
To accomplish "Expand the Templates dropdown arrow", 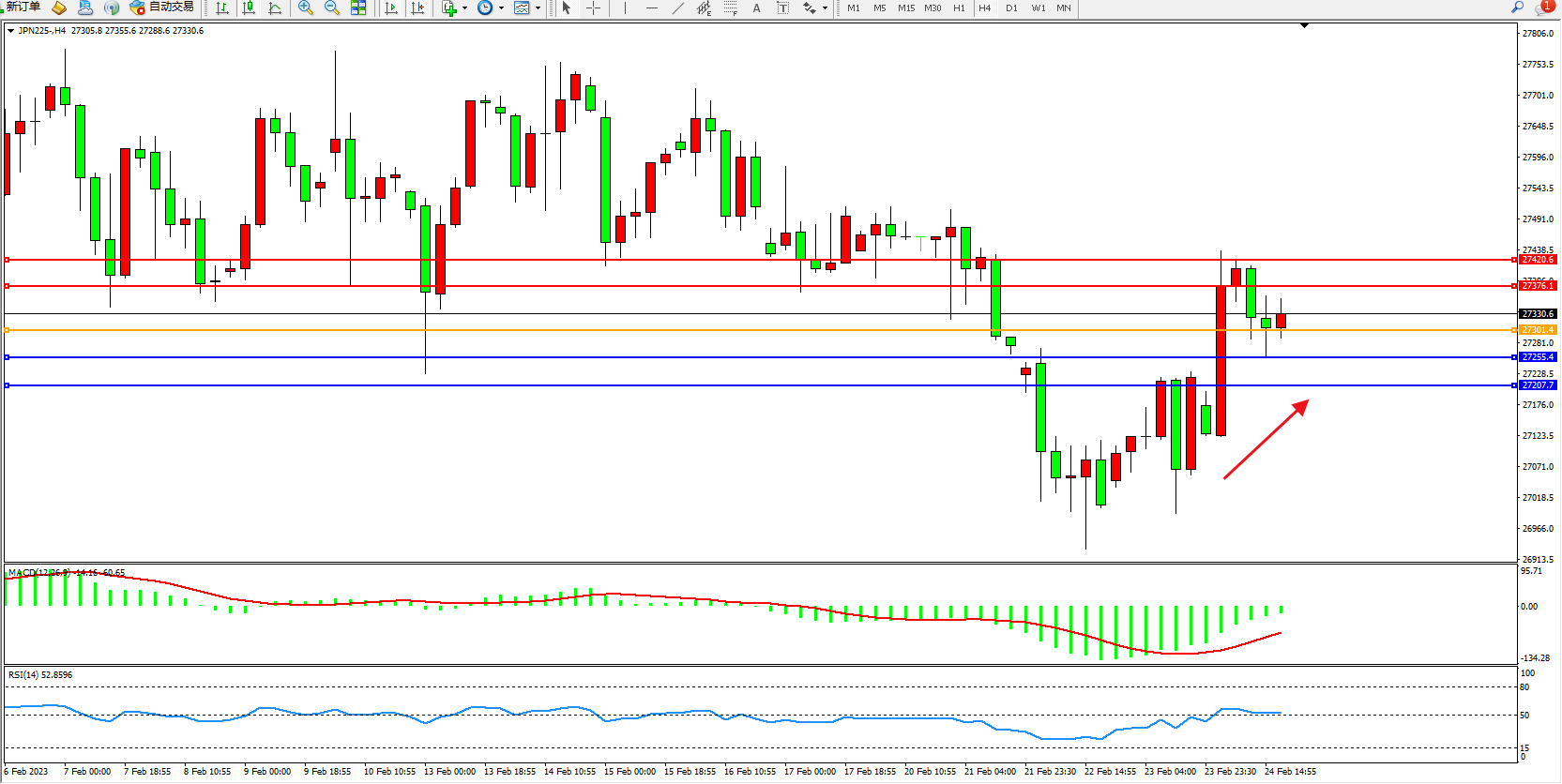I will pos(538,8).
